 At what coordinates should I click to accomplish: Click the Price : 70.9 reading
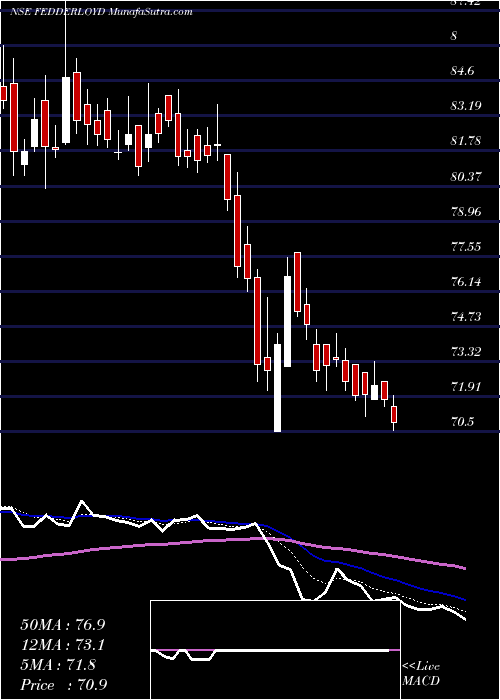pos(63,685)
